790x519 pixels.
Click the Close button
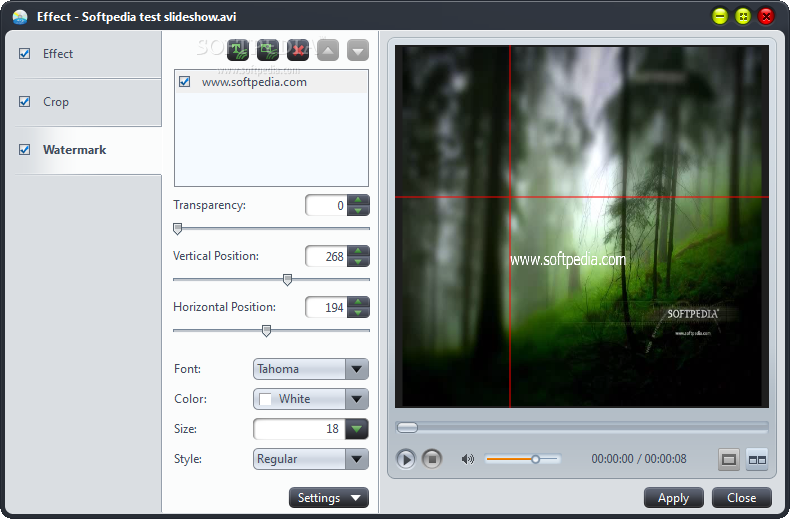point(742,498)
